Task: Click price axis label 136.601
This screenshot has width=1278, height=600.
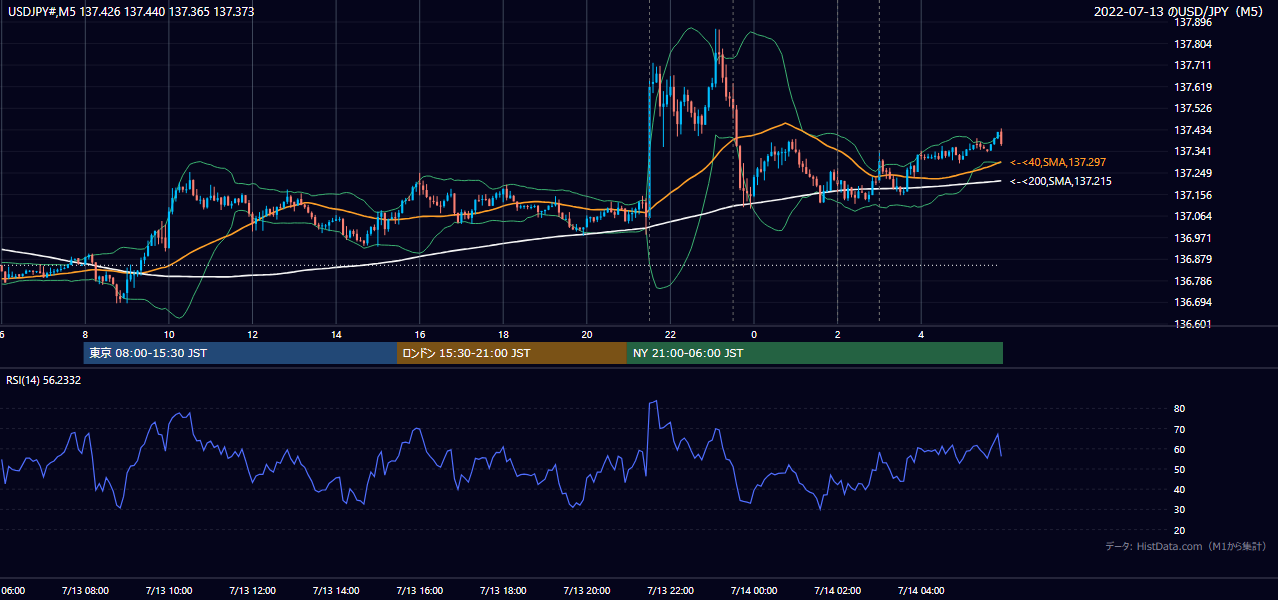Action: (1192, 324)
